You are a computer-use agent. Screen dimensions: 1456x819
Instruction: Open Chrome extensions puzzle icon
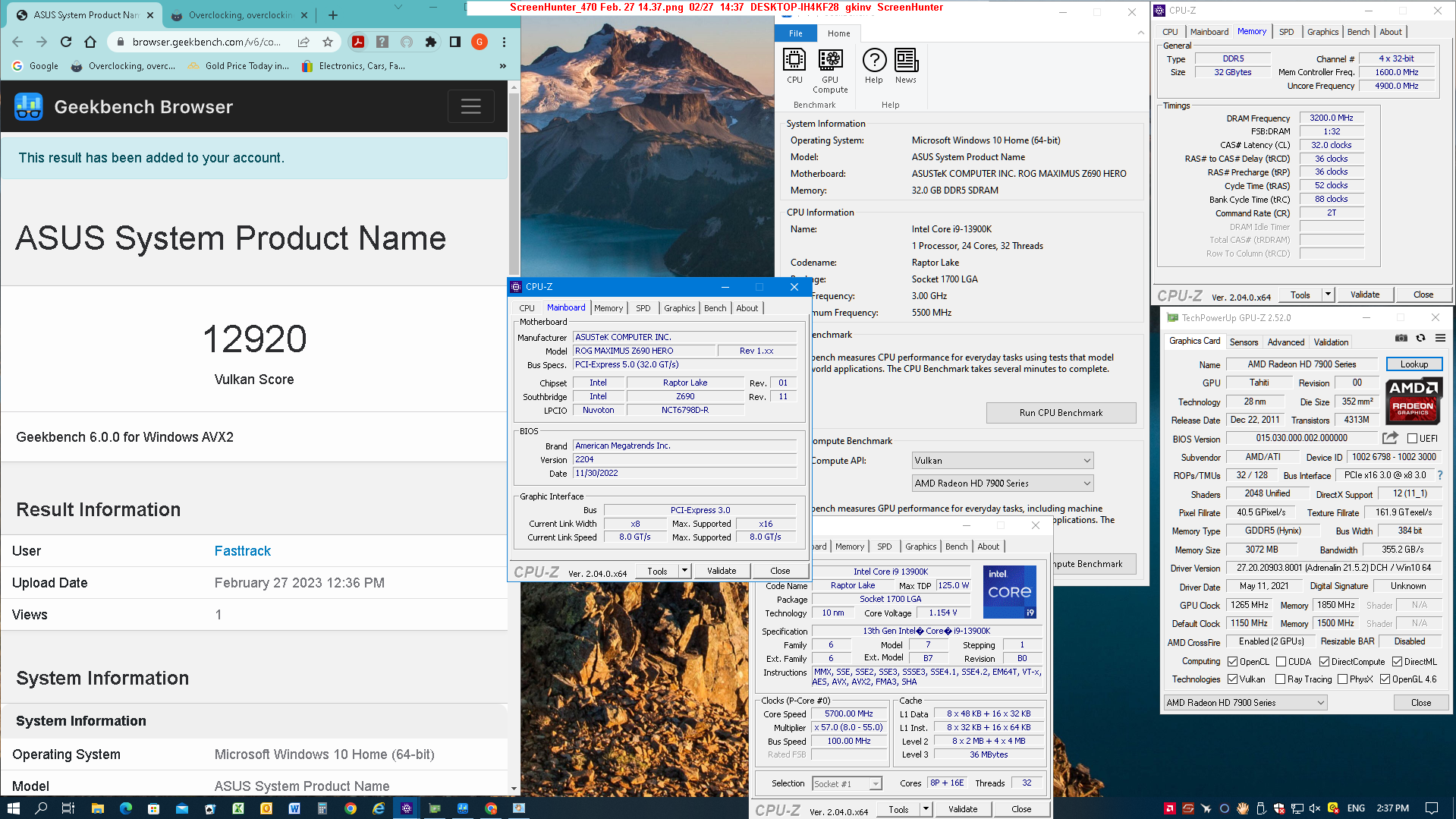click(431, 42)
